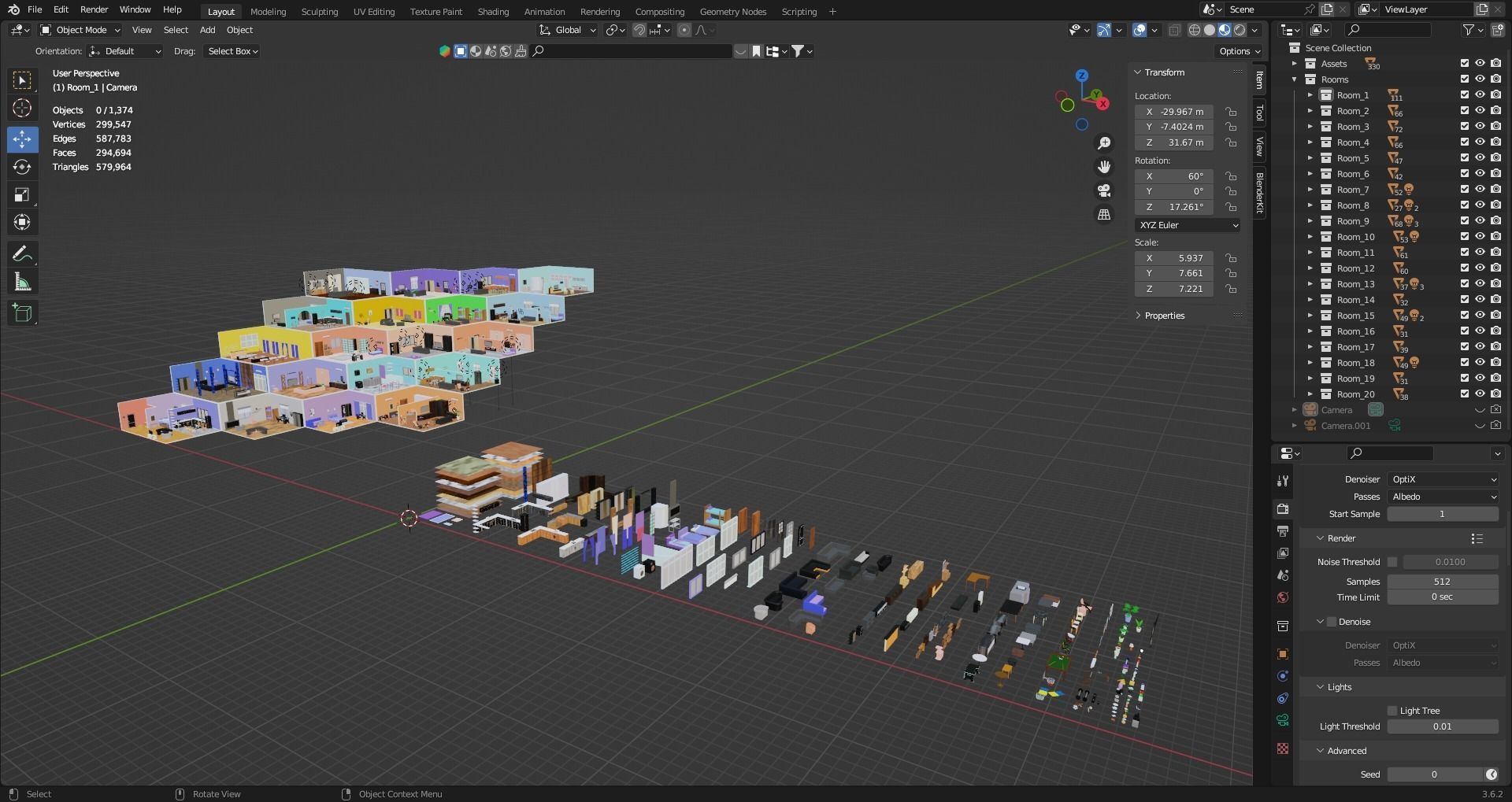Image resolution: width=1512 pixels, height=802 pixels.
Task: Select the Select Box tool icon
Action: click(x=22, y=80)
